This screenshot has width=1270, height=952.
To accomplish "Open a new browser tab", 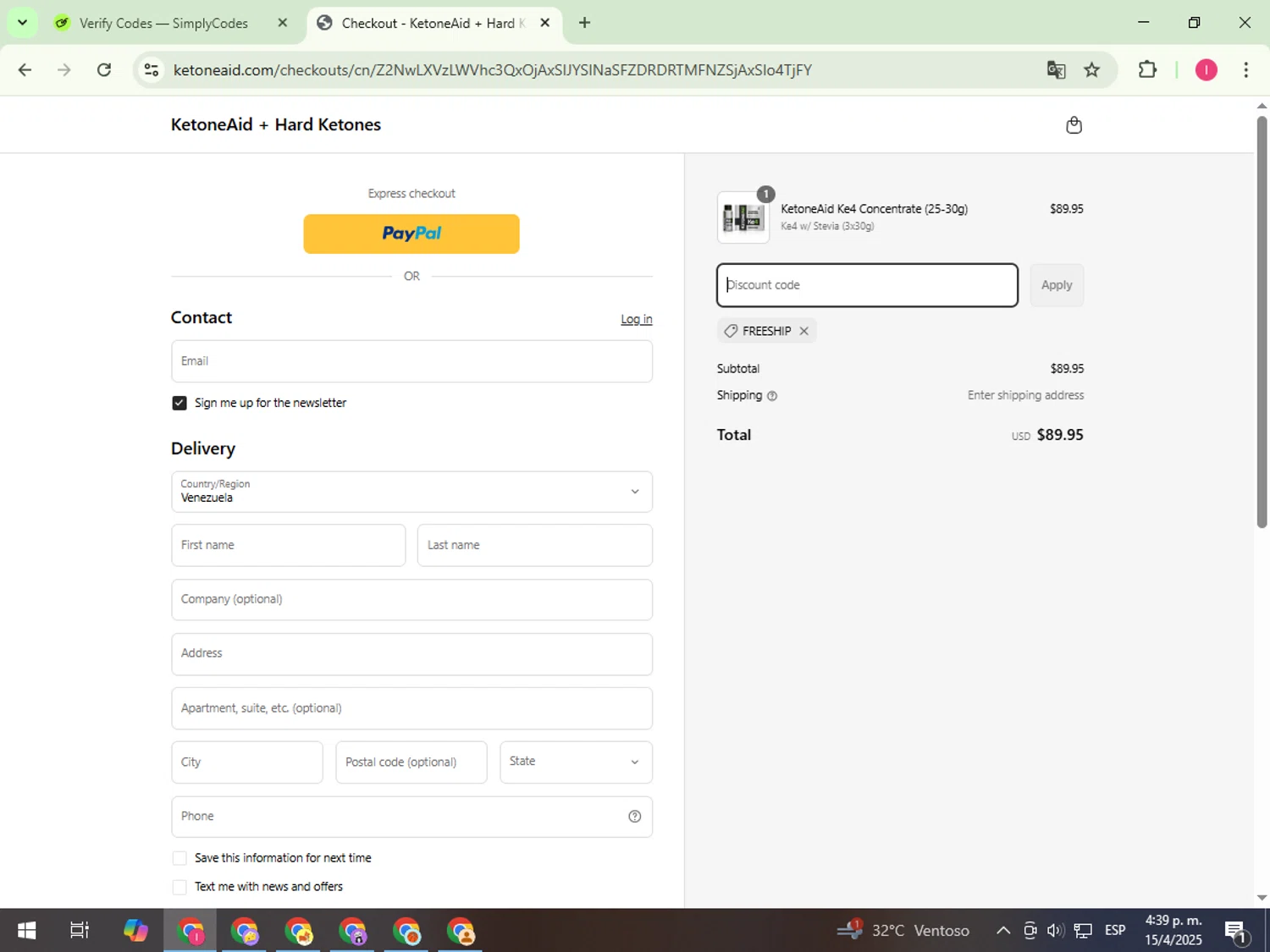I will coord(584,23).
